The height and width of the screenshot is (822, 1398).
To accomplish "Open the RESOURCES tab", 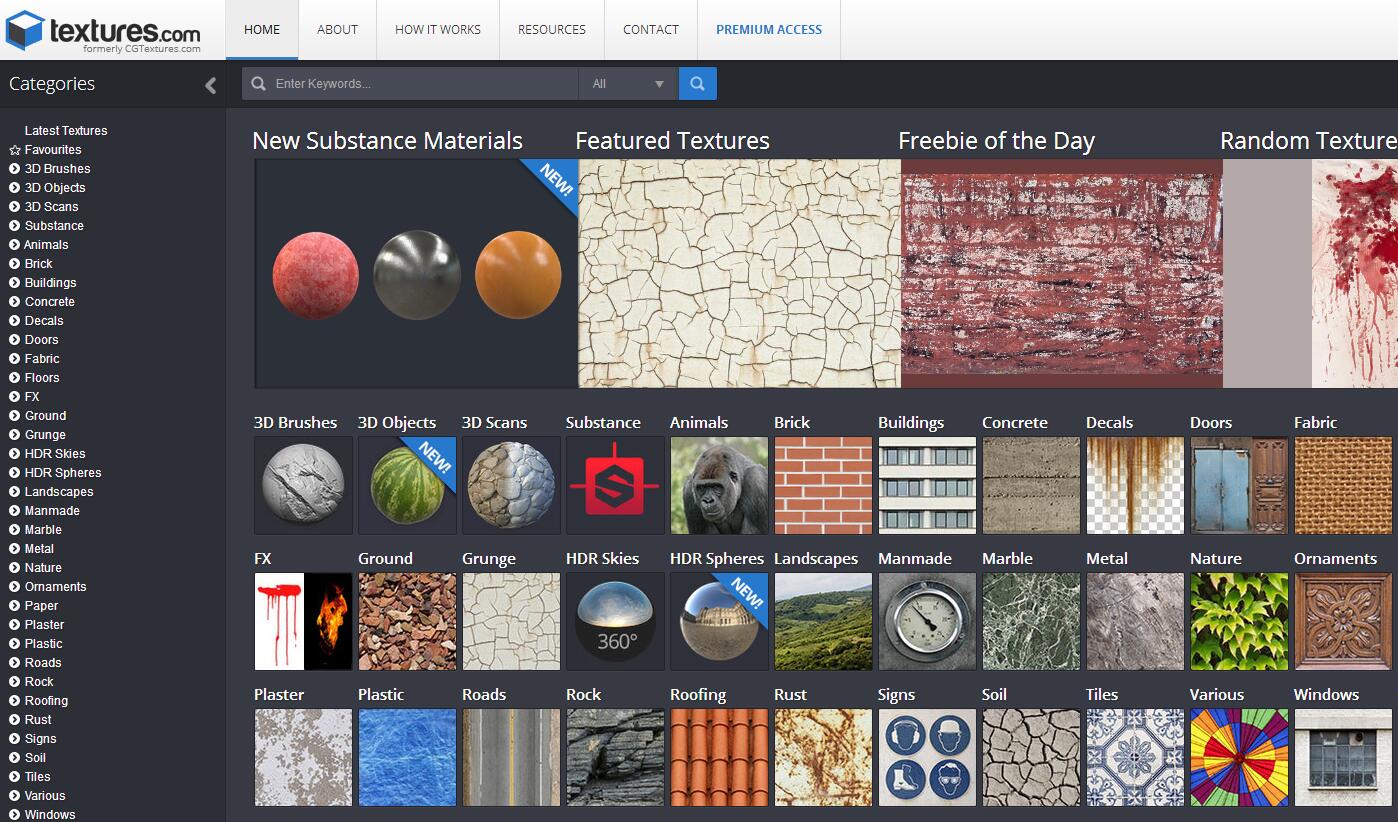I will [x=552, y=30].
